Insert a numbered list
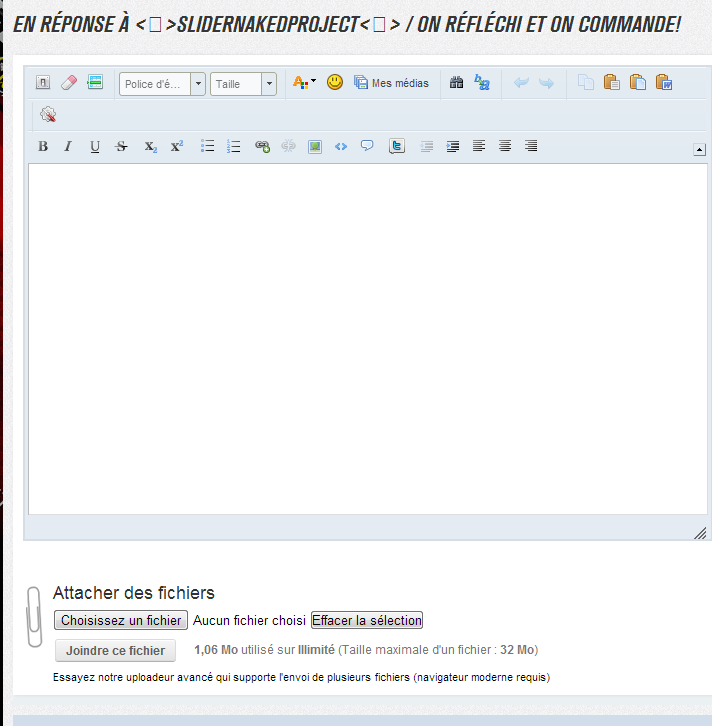712x726 pixels. pos(234,146)
